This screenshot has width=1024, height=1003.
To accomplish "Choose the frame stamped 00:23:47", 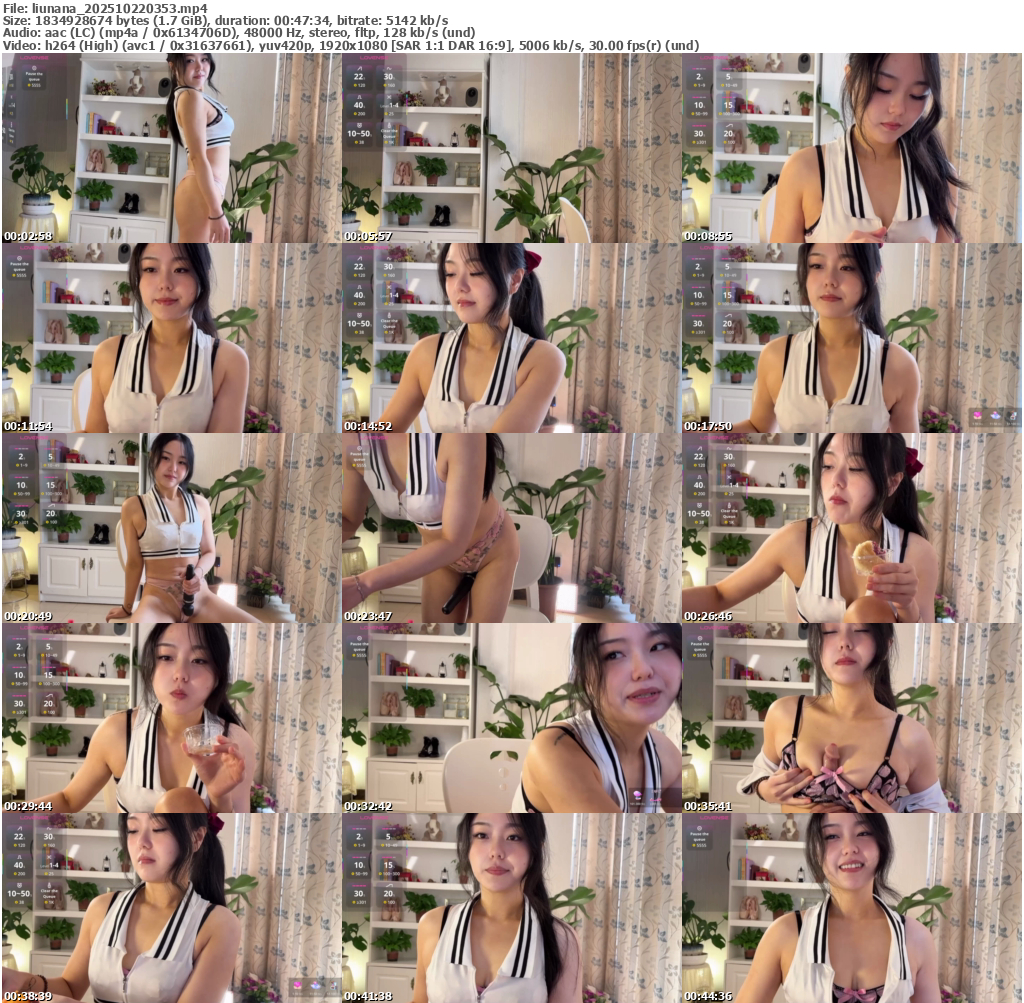I will 511,528.
